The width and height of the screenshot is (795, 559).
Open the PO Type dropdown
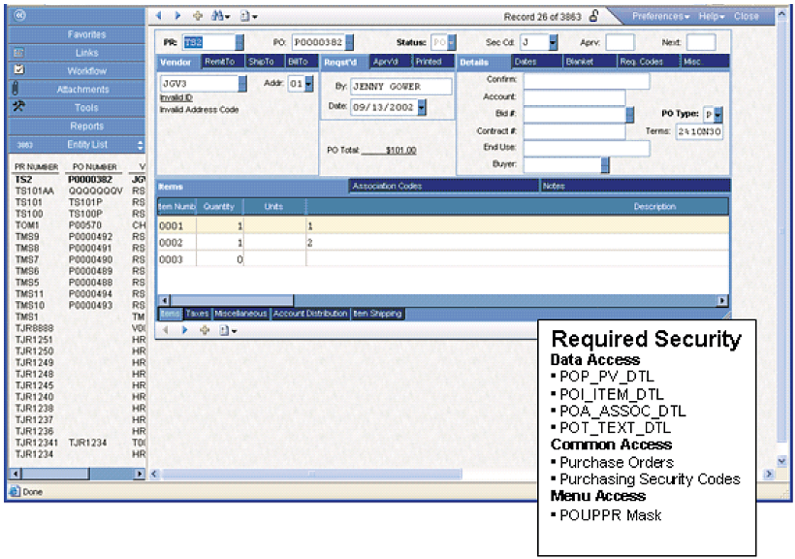tap(718, 115)
